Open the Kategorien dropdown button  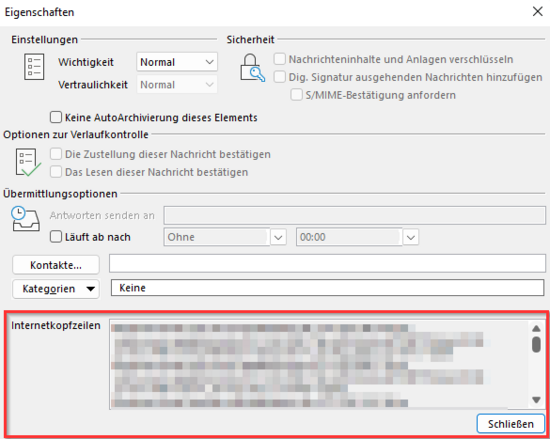click(56, 289)
